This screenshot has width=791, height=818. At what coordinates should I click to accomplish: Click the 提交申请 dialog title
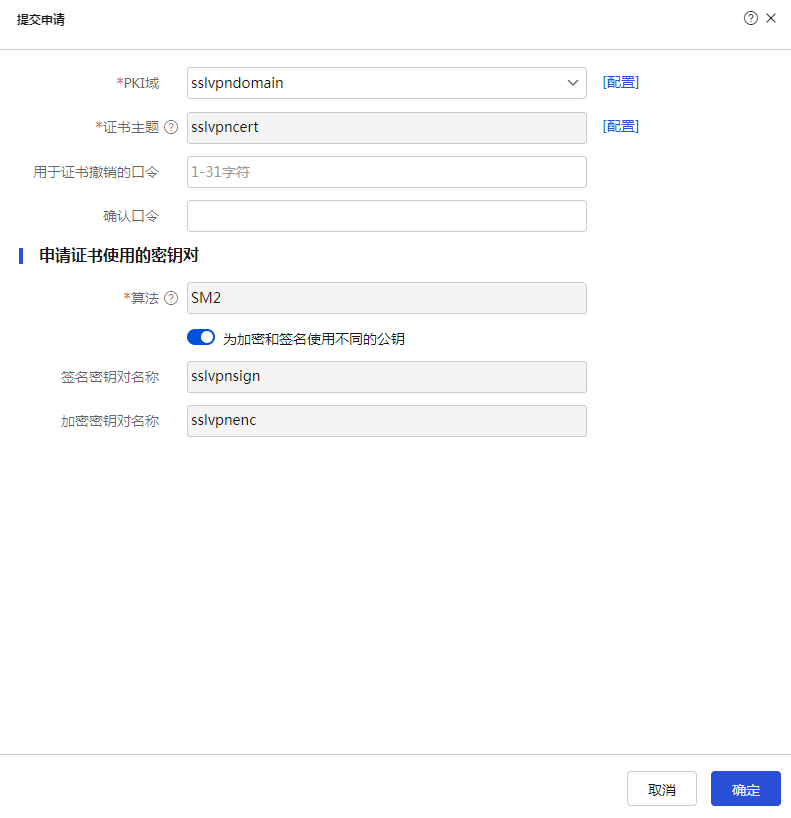click(x=41, y=20)
